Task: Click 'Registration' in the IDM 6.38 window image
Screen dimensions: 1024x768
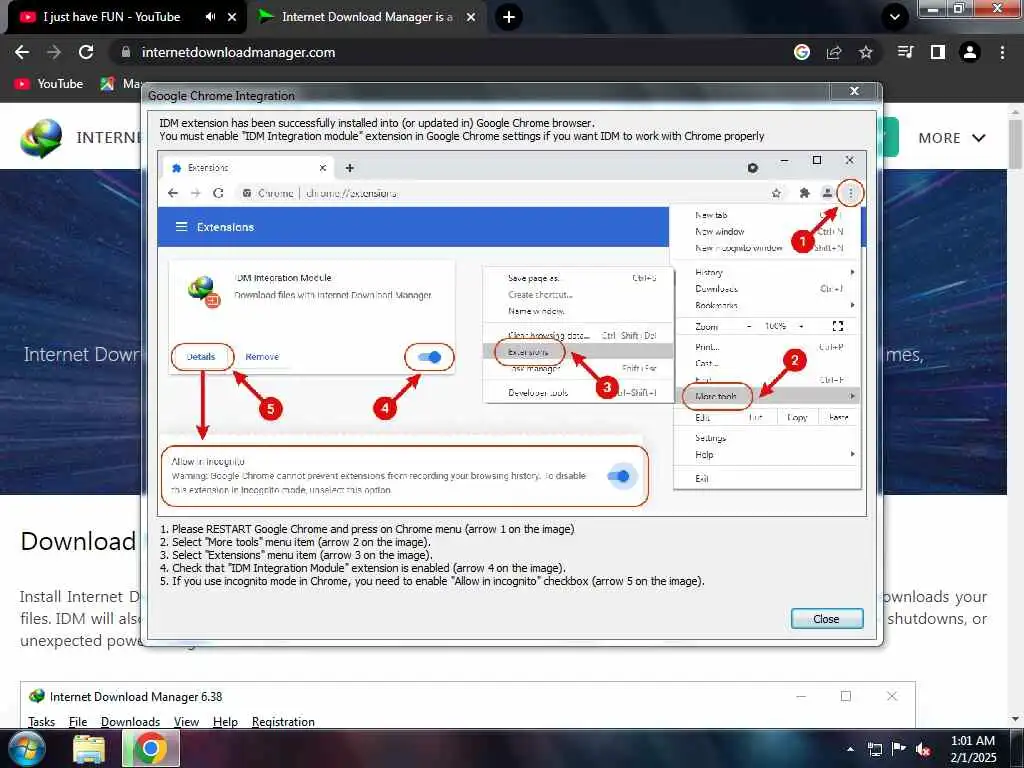Action: (283, 722)
